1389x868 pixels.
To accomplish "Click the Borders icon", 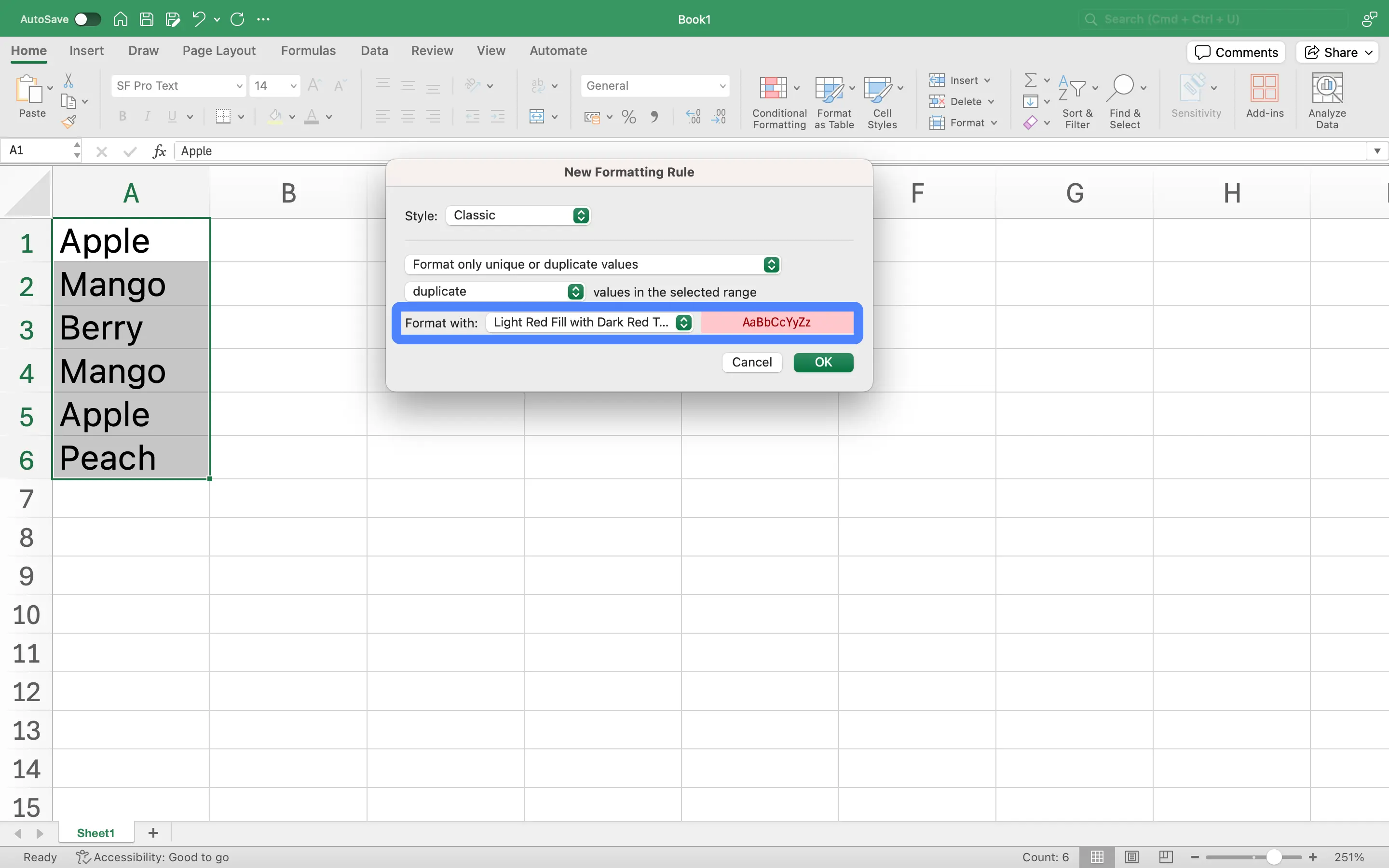I will click(223, 117).
